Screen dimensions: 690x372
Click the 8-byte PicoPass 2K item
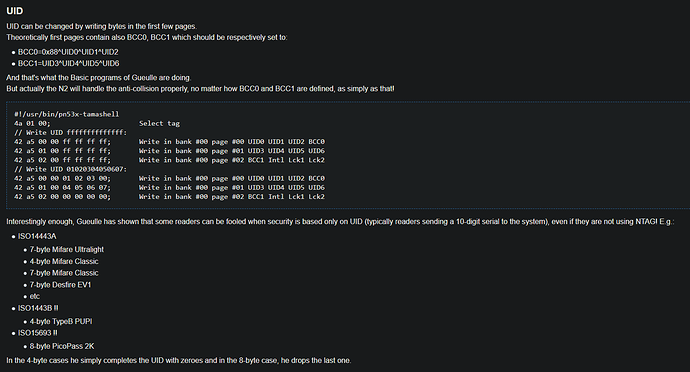[x=62, y=346]
